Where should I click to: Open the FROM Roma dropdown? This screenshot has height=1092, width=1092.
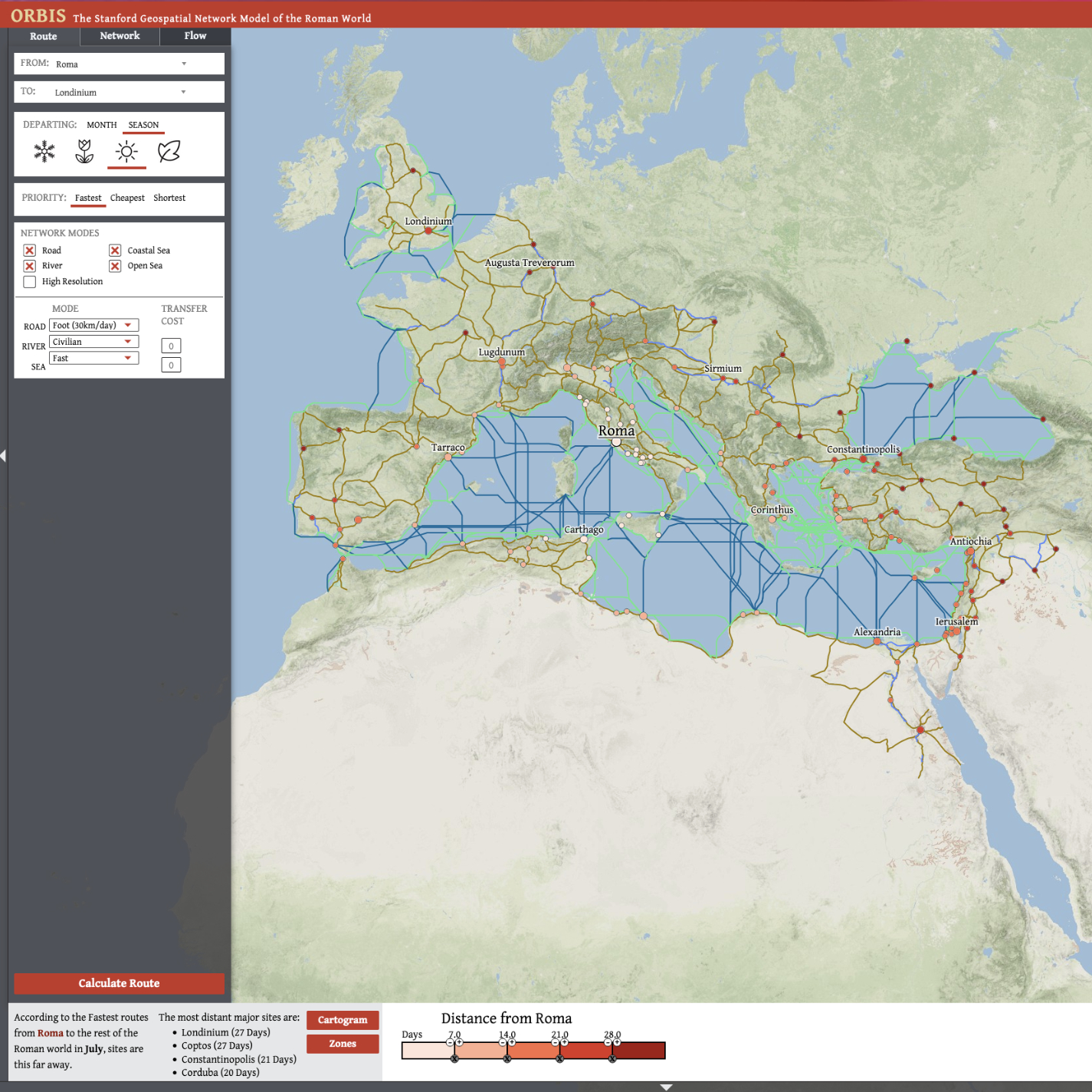(x=120, y=64)
